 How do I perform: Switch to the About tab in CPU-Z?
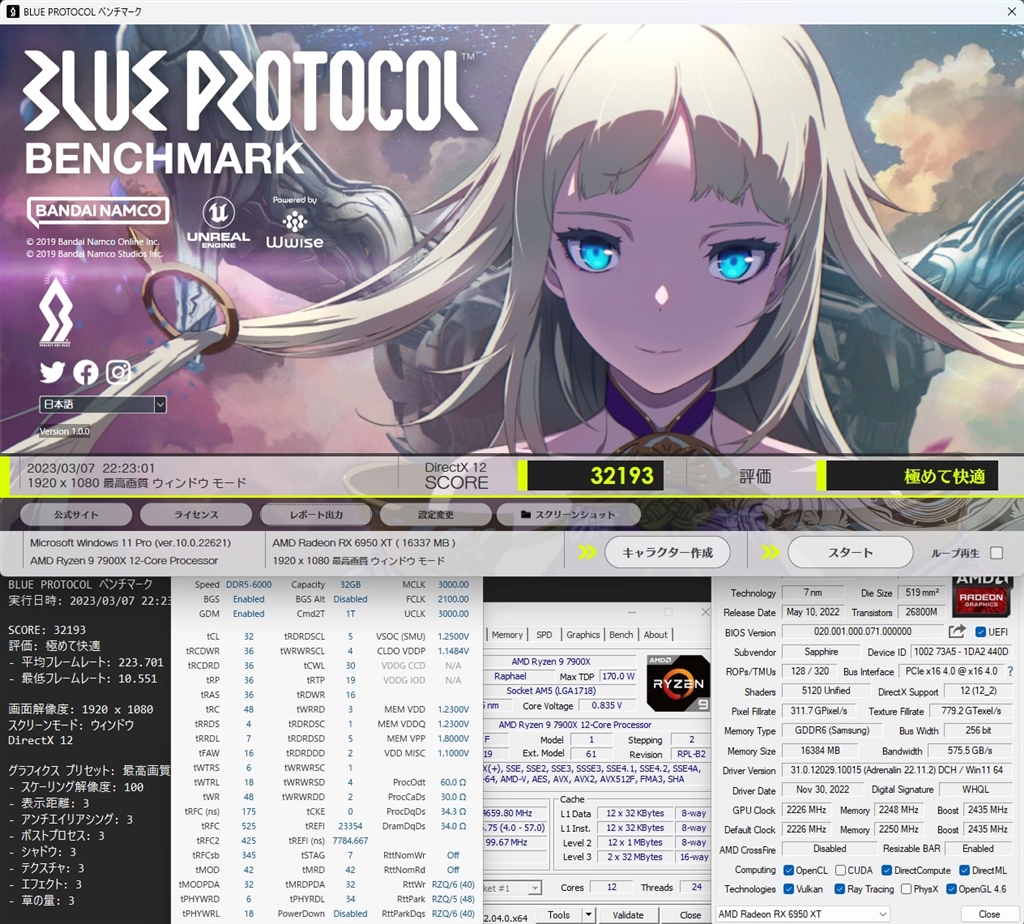655,634
